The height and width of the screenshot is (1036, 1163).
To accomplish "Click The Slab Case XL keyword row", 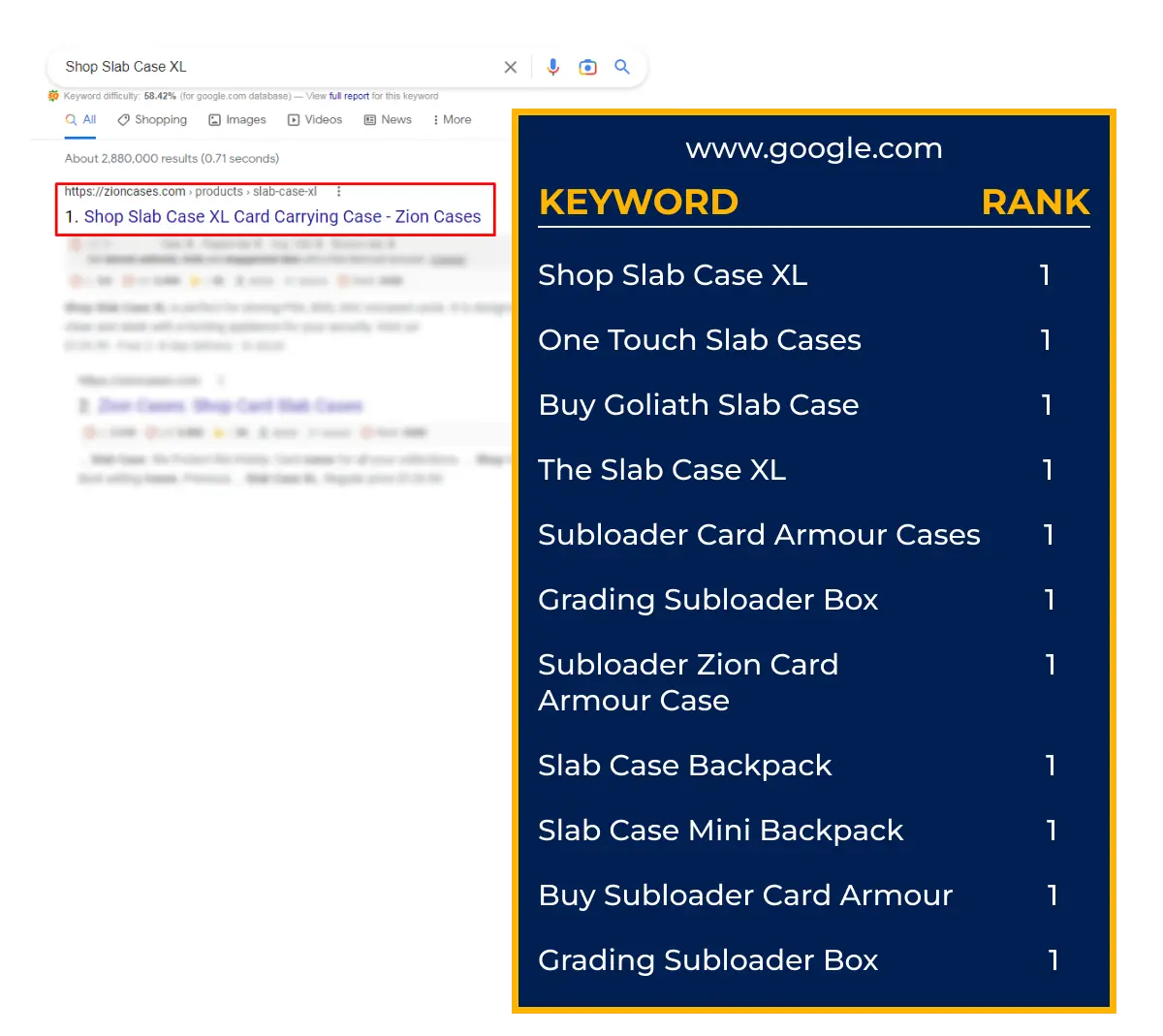I will tap(662, 470).
